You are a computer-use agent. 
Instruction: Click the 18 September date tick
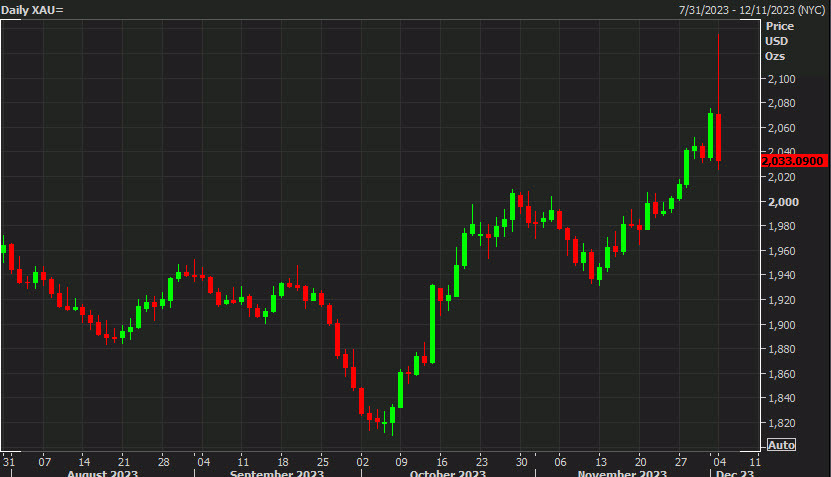click(x=283, y=462)
